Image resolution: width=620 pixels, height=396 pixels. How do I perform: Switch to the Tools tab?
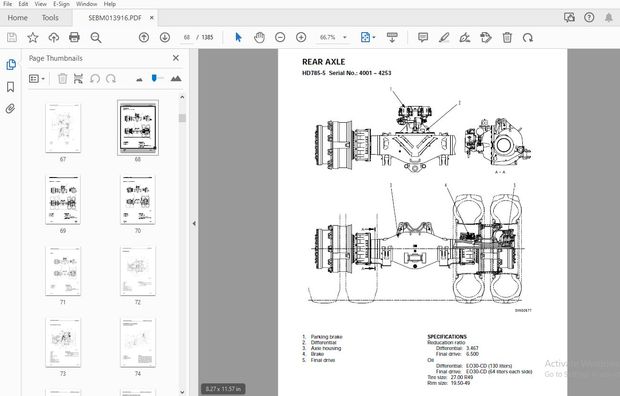coord(50,18)
